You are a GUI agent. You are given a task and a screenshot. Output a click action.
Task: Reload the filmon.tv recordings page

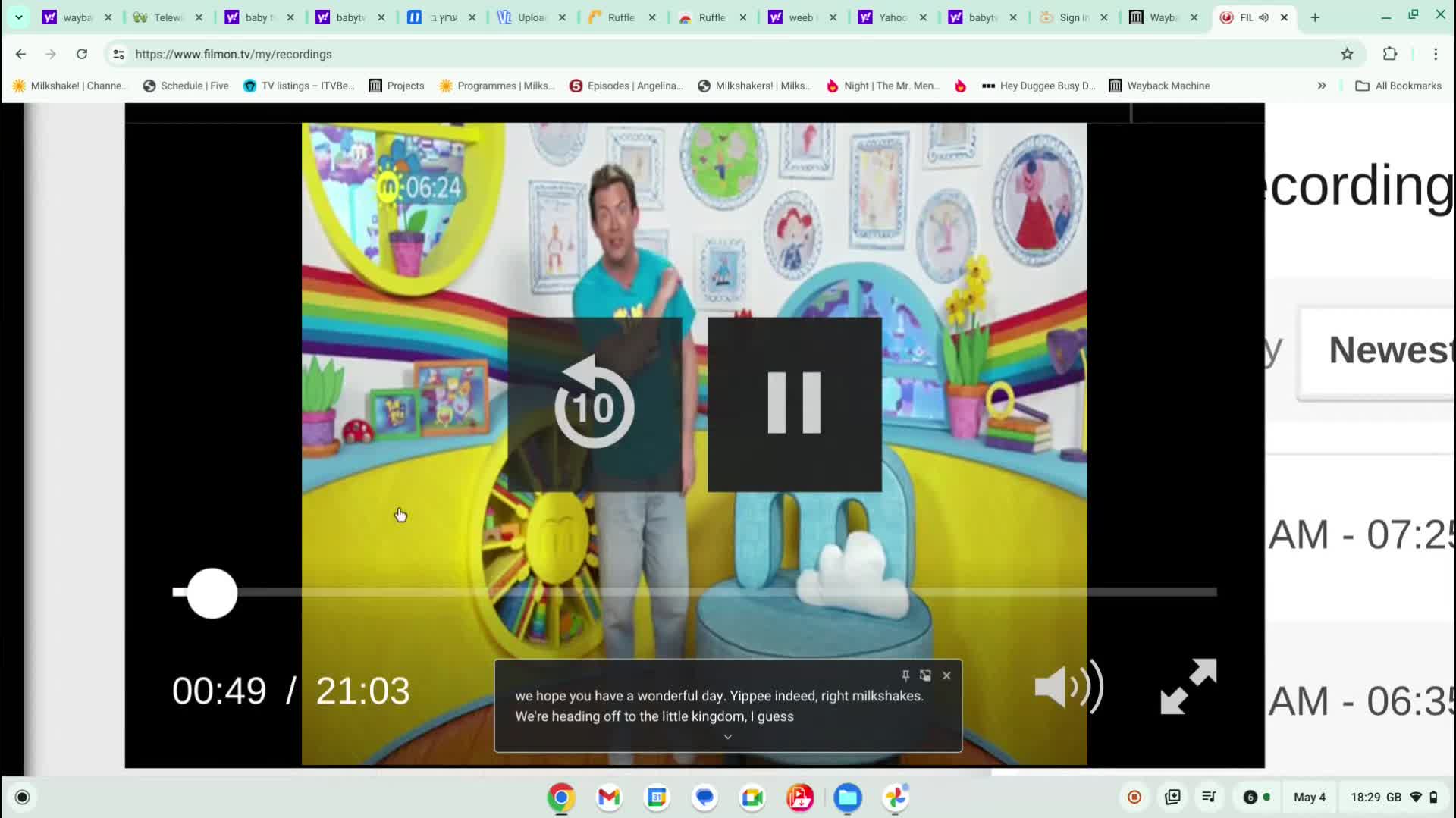point(82,54)
